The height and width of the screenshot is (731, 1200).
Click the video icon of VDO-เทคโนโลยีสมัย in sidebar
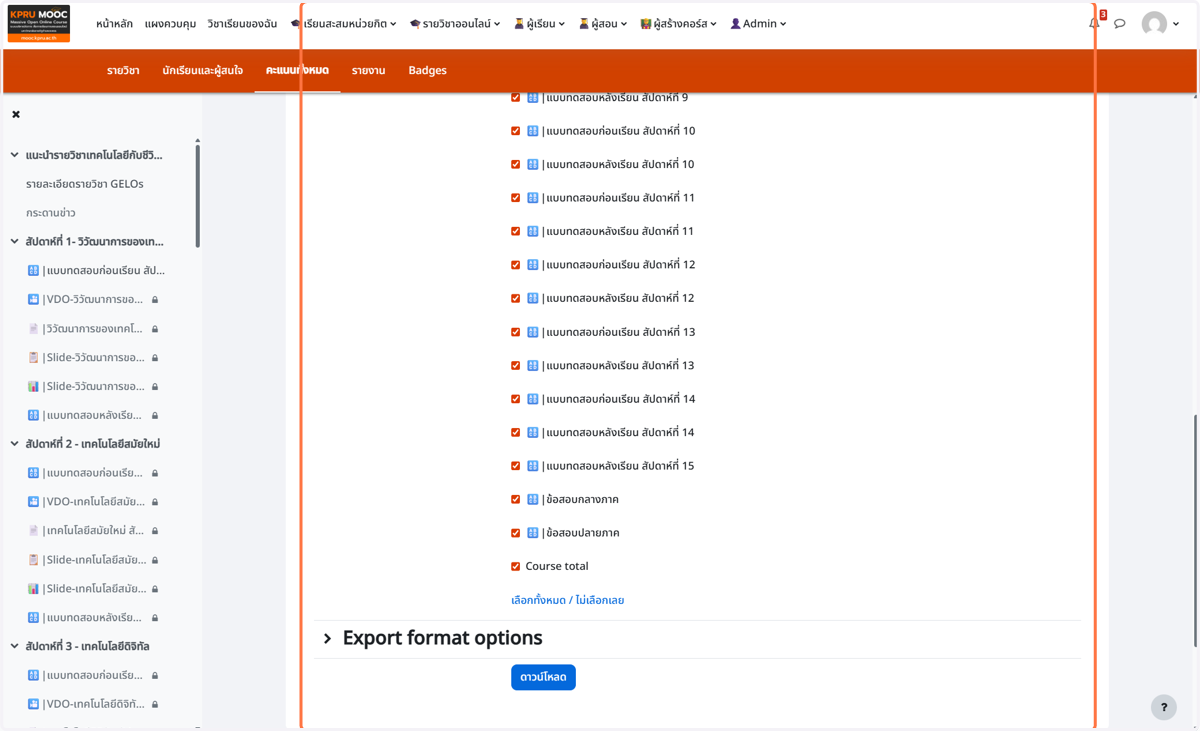[33, 502]
